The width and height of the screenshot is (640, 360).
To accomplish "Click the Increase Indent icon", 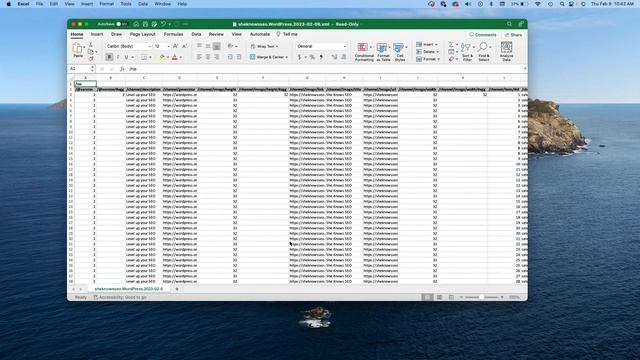I will tap(239, 57).
